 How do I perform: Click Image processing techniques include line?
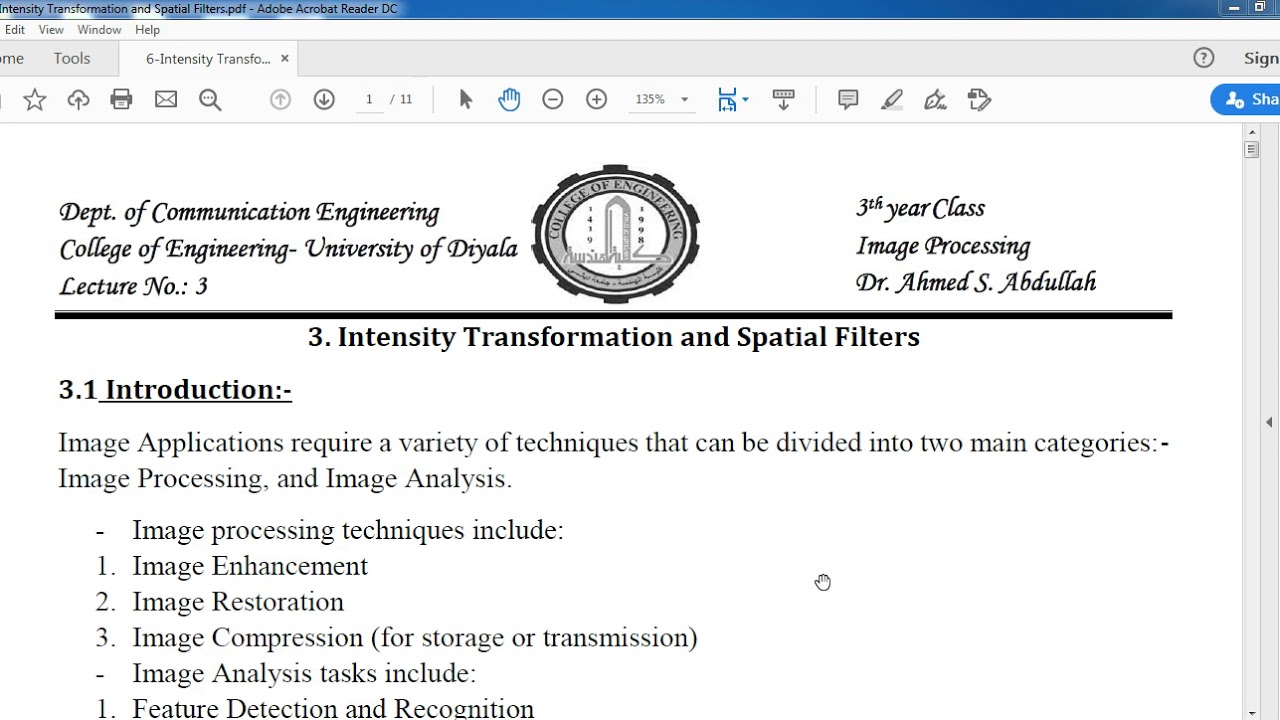(348, 530)
